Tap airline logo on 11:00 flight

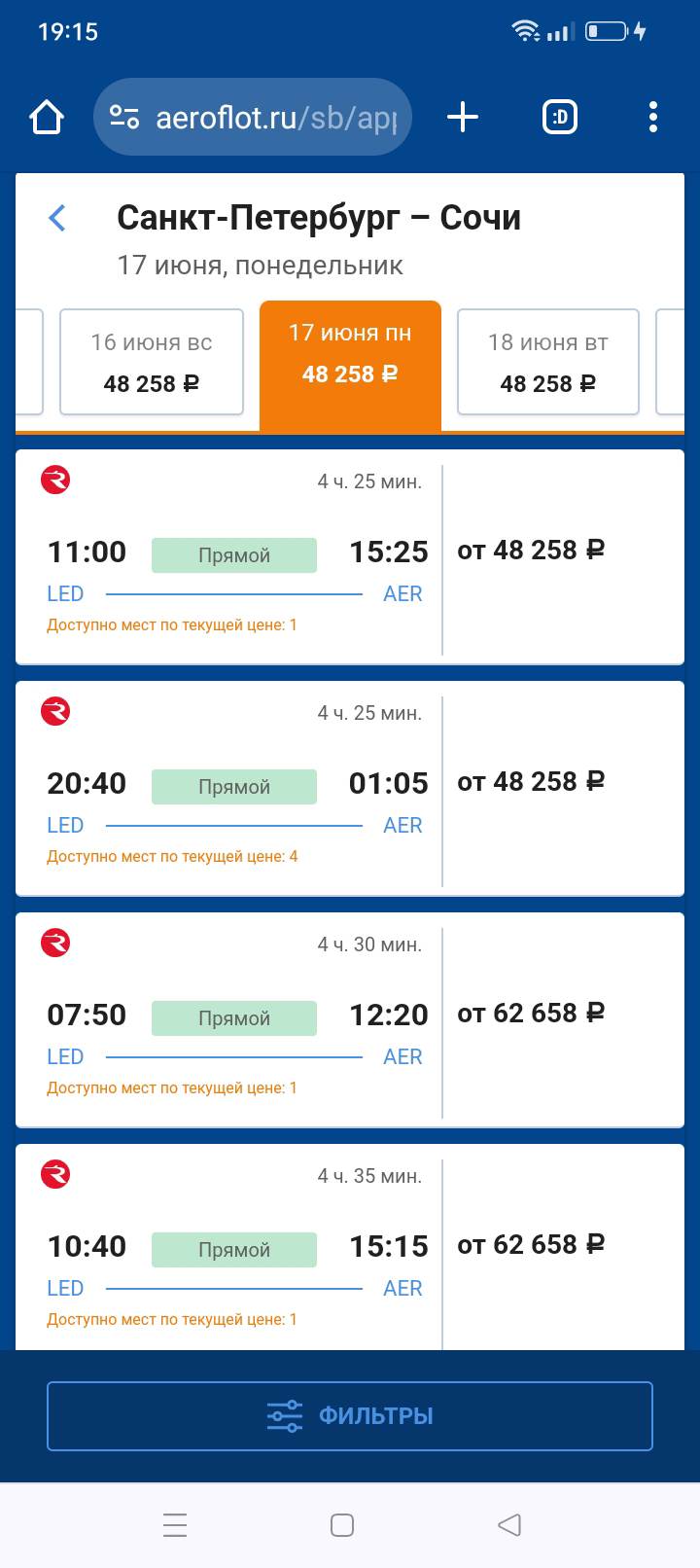(x=55, y=480)
